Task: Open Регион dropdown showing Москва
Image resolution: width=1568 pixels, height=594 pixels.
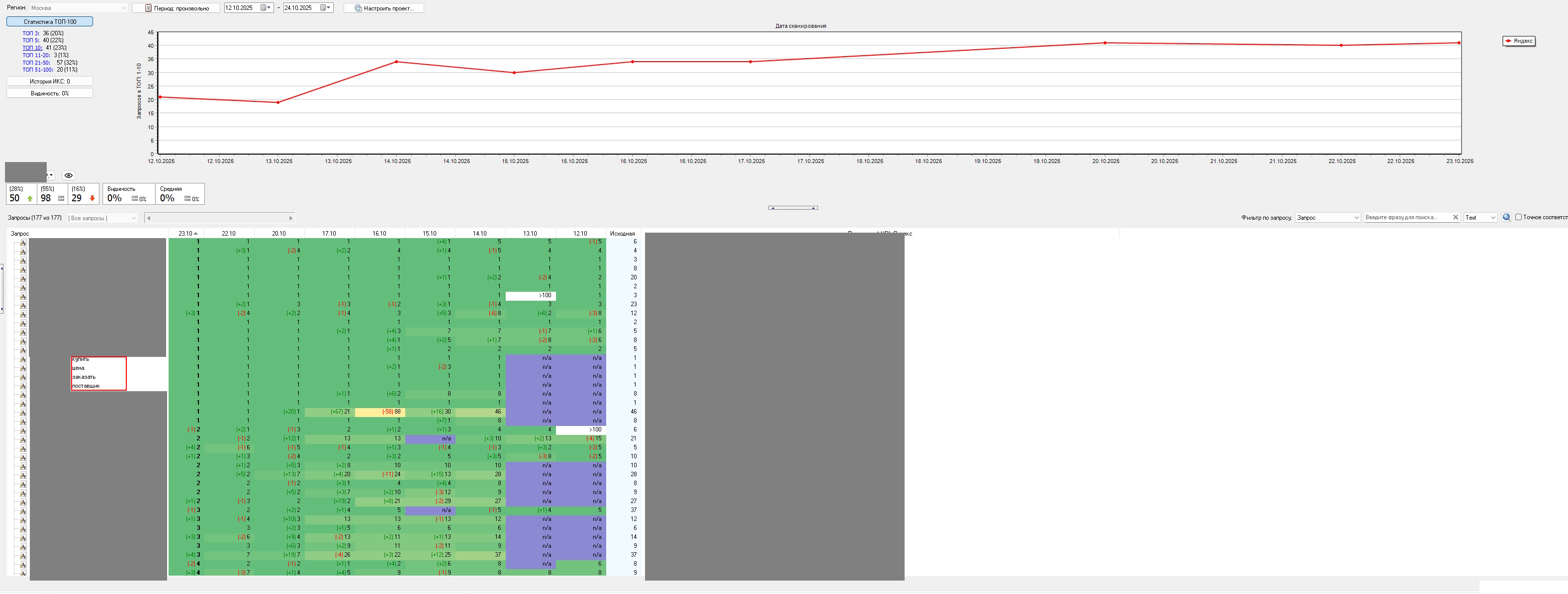Action: tap(79, 8)
